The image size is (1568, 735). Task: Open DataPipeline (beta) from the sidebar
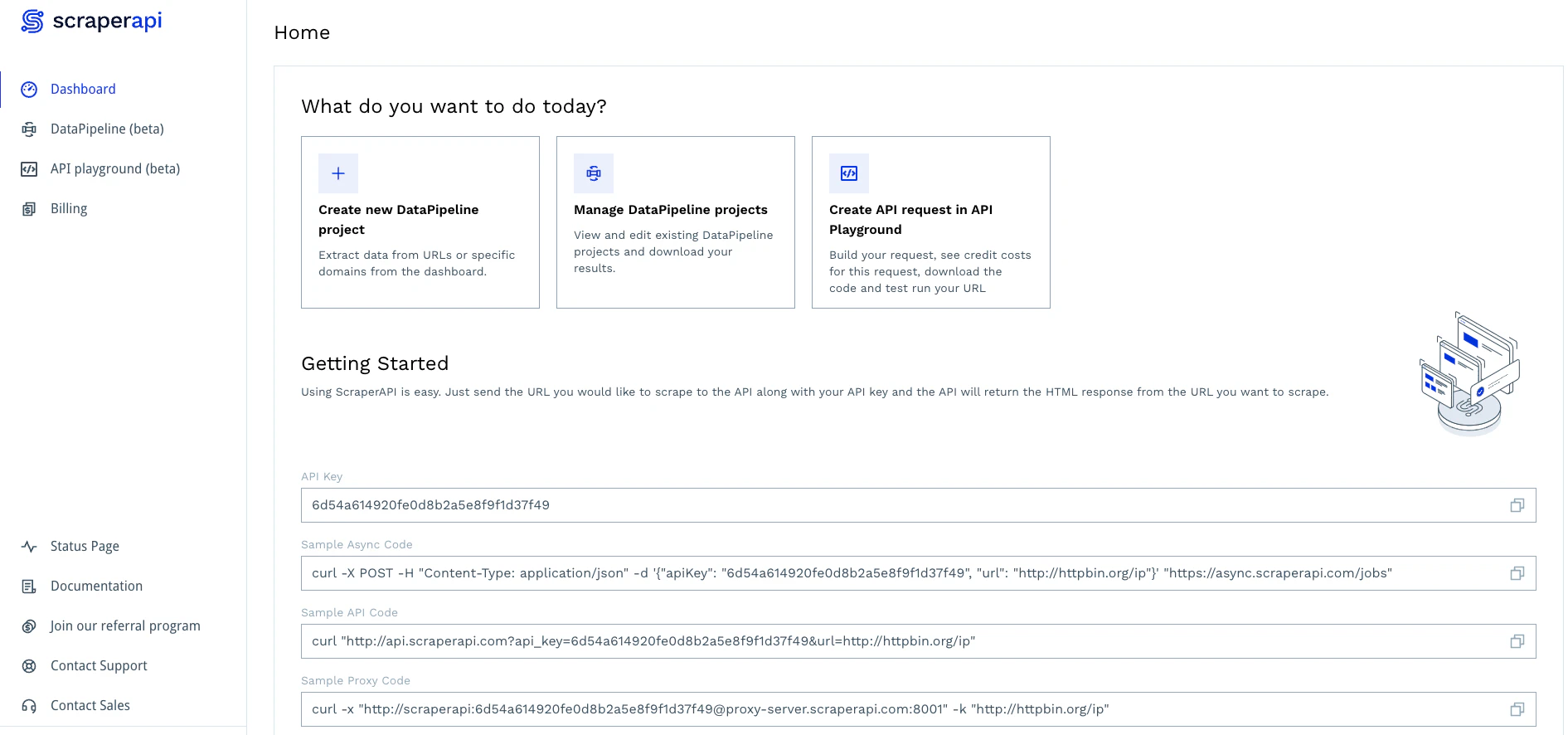[106, 129]
